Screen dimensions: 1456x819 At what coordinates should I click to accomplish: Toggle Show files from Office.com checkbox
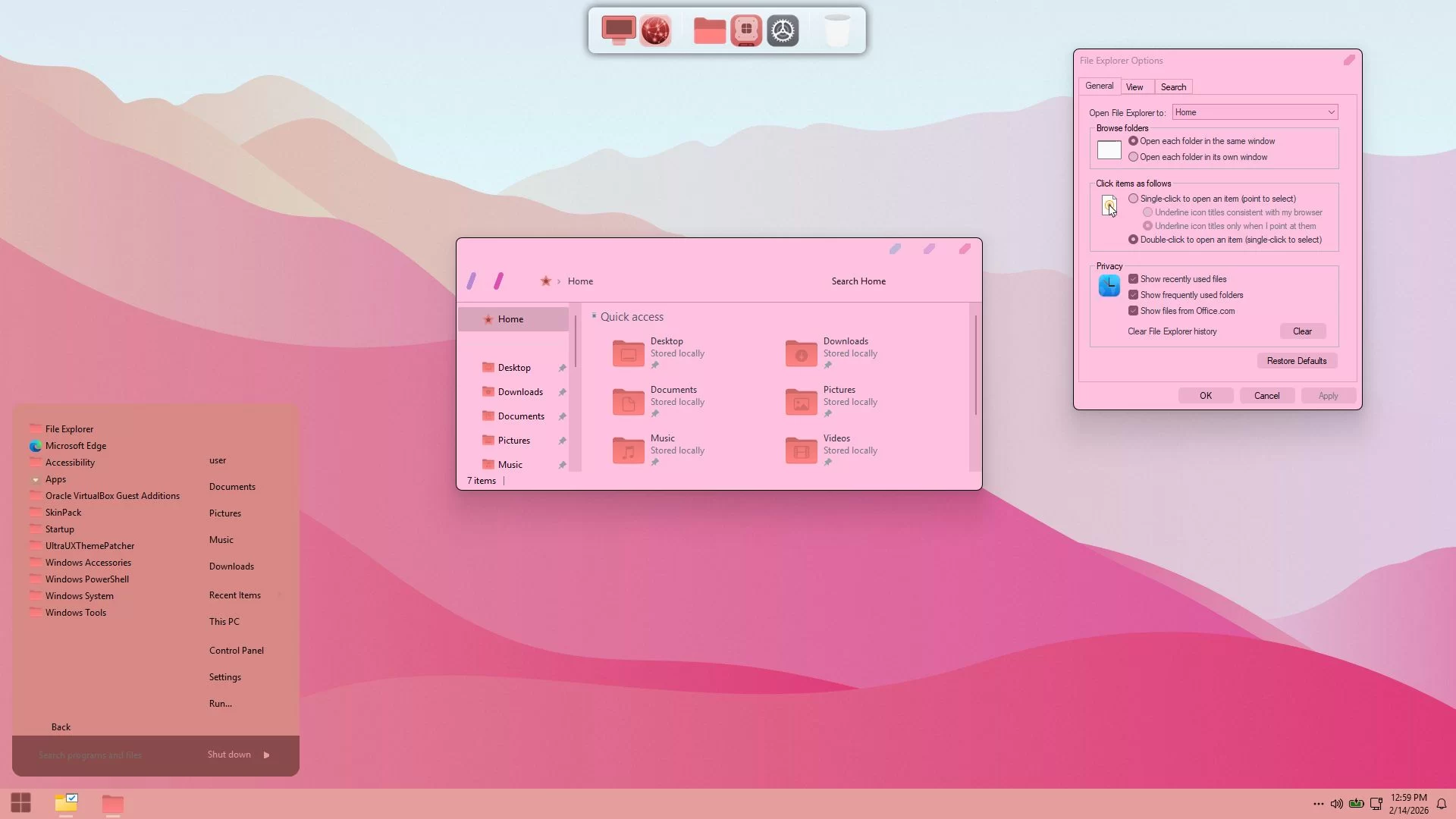pyautogui.click(x=1133, y=311)
